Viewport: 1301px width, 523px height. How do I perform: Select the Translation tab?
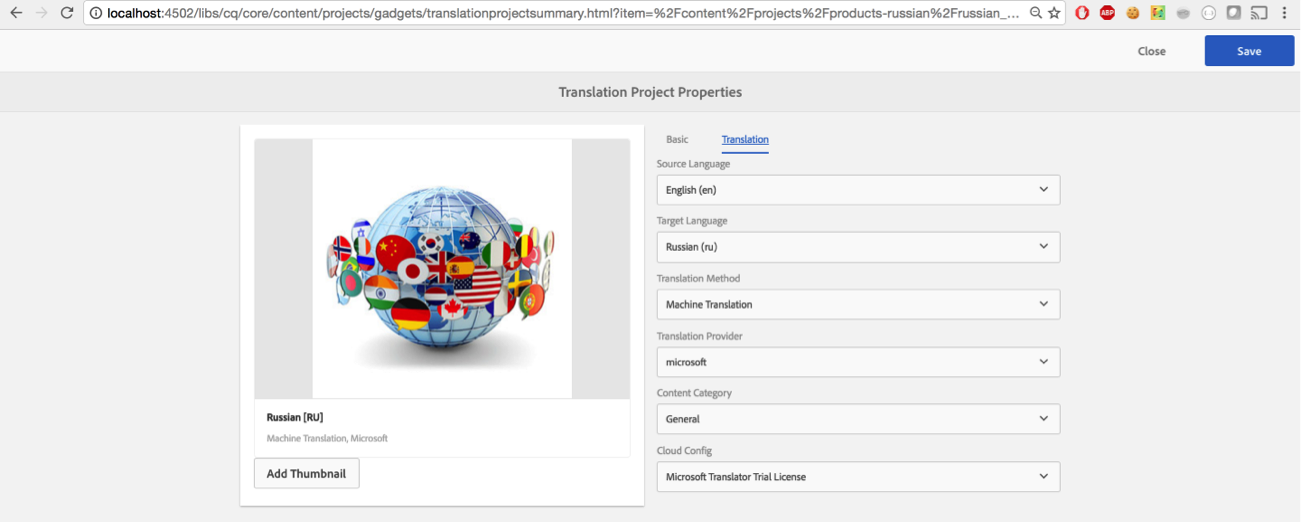(745, 139)
